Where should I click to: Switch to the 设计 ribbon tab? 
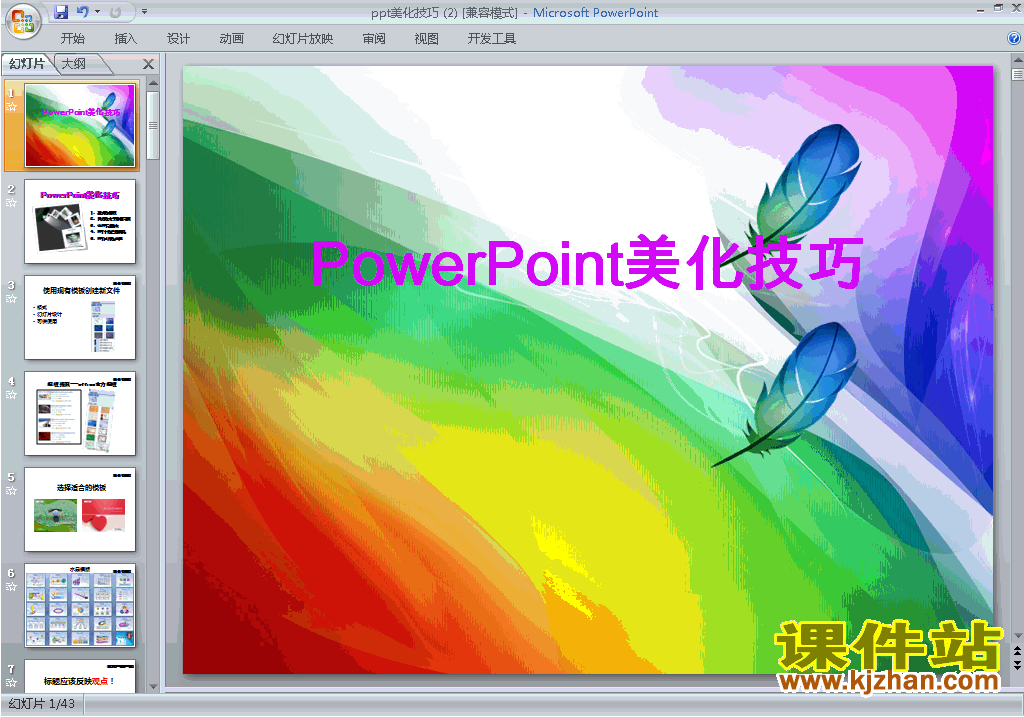click(x=178, y=39)
